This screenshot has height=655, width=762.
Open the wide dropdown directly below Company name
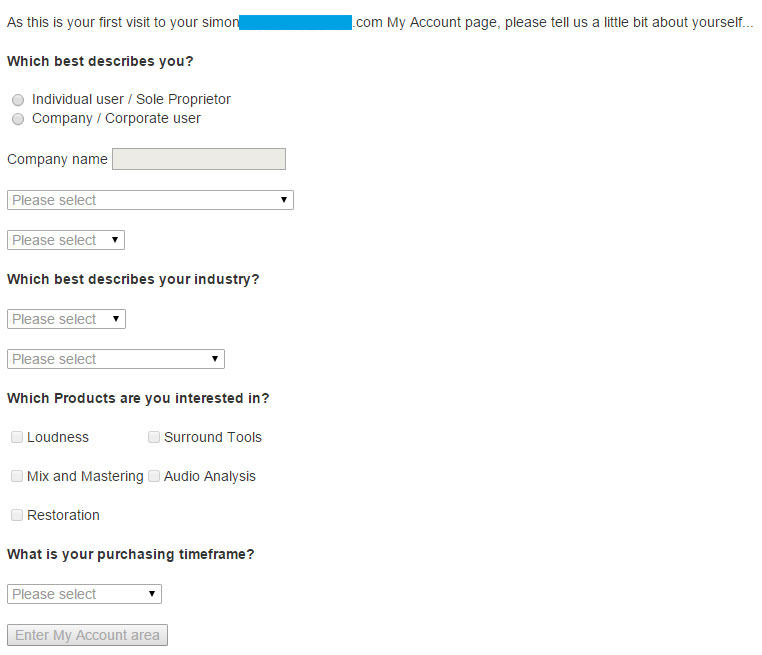tap(150, 200)
